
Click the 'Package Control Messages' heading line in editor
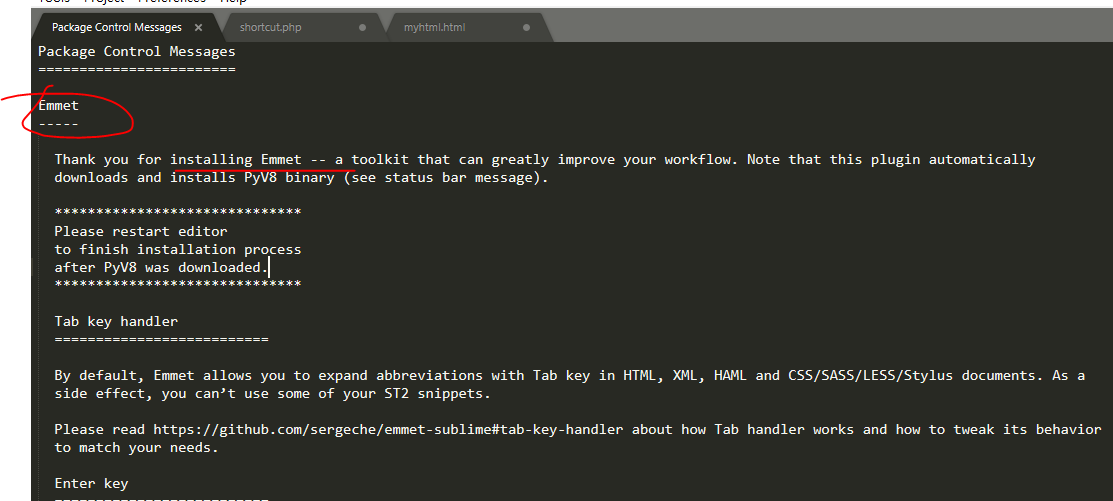[x=136, y=51]
